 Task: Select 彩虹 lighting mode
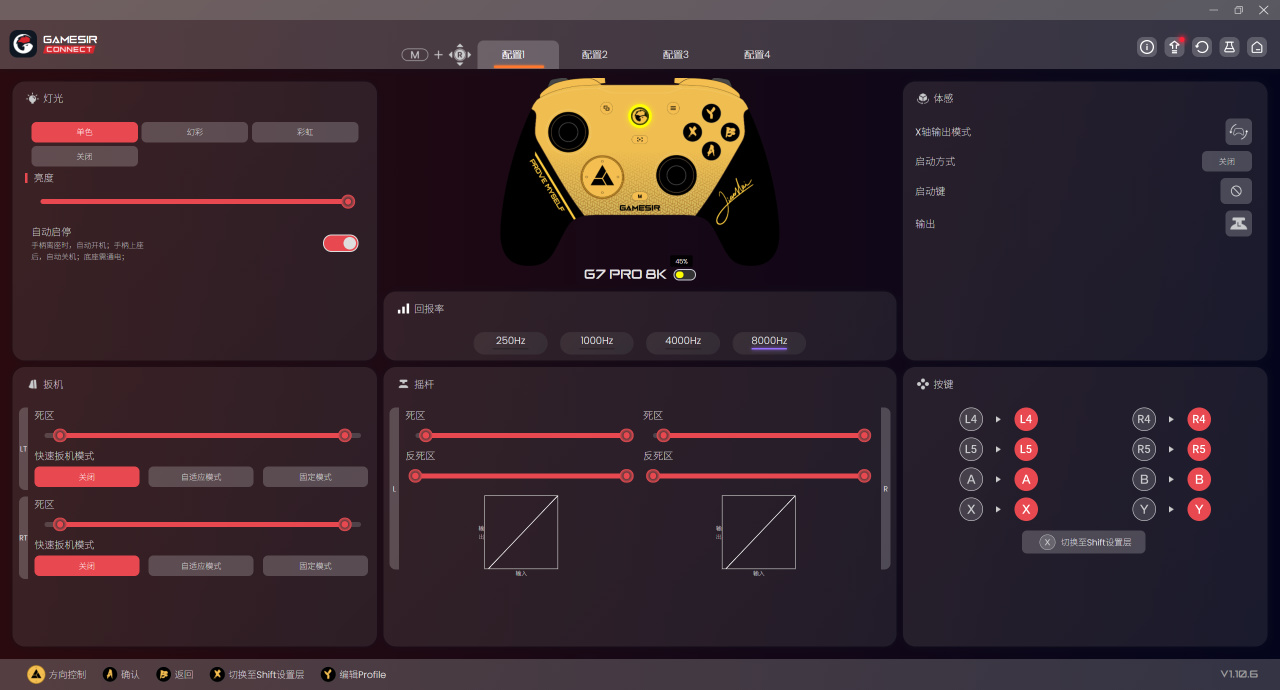305,132
